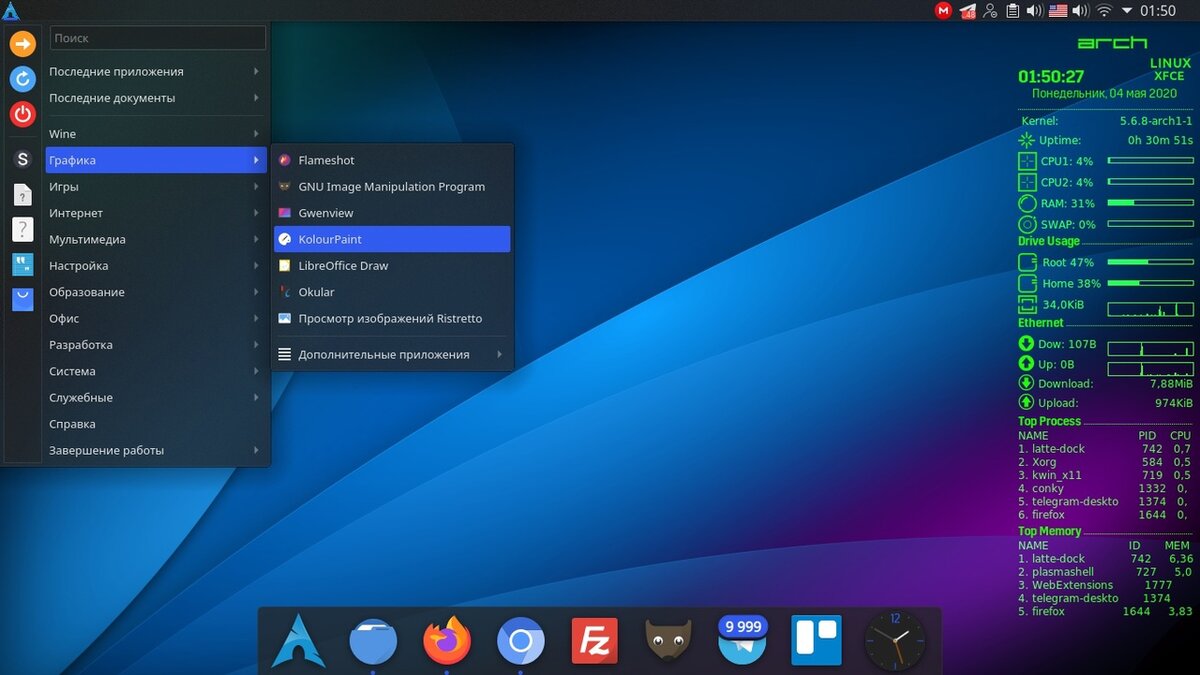
Task: Open Skype from the menu sidebar
Action: [22, 158]
